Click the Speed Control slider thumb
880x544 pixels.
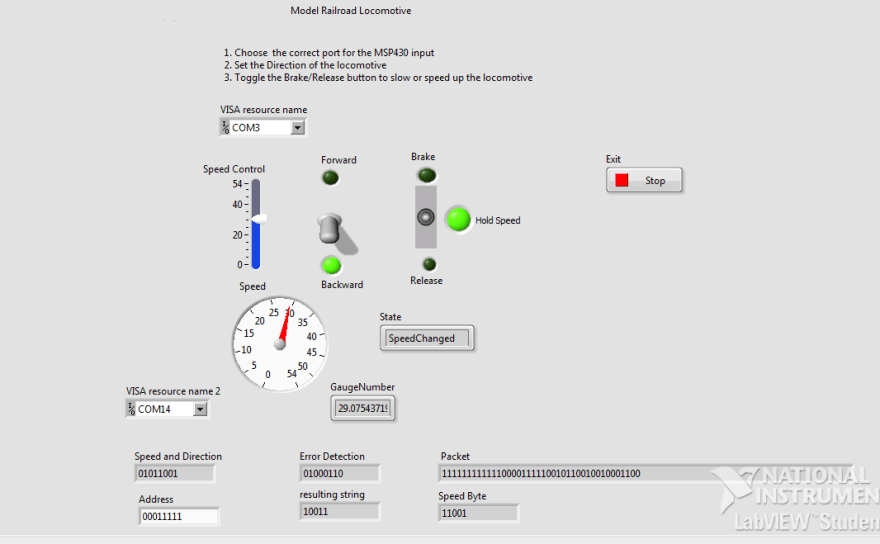click(259, 218)
